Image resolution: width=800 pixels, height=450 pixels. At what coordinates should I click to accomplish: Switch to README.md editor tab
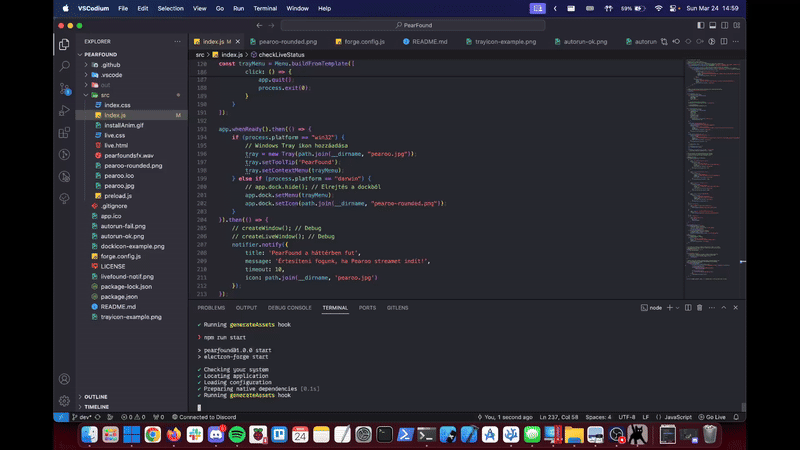point(425,42)
